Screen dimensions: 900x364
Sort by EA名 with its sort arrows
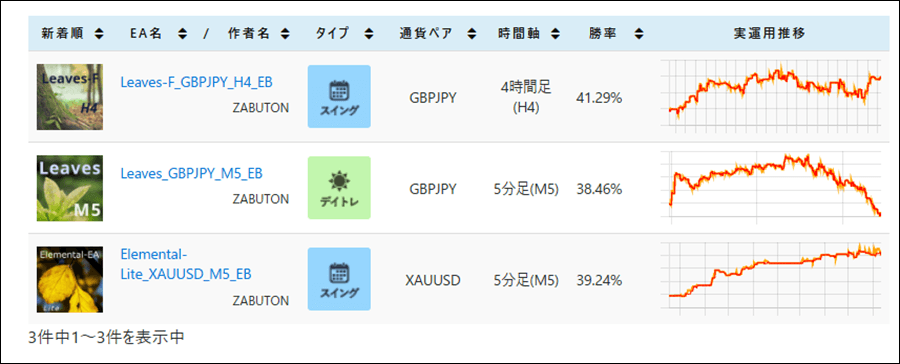tap(183, 34)
